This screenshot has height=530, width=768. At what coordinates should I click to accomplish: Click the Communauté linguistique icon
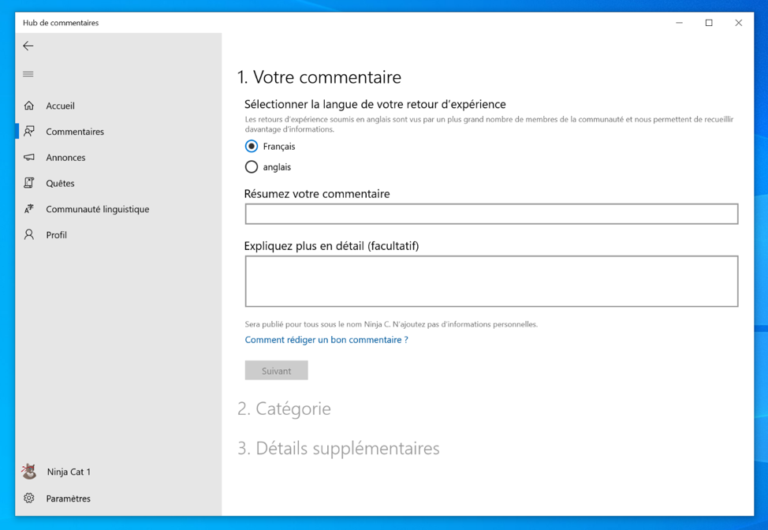(x=29, y=210)
